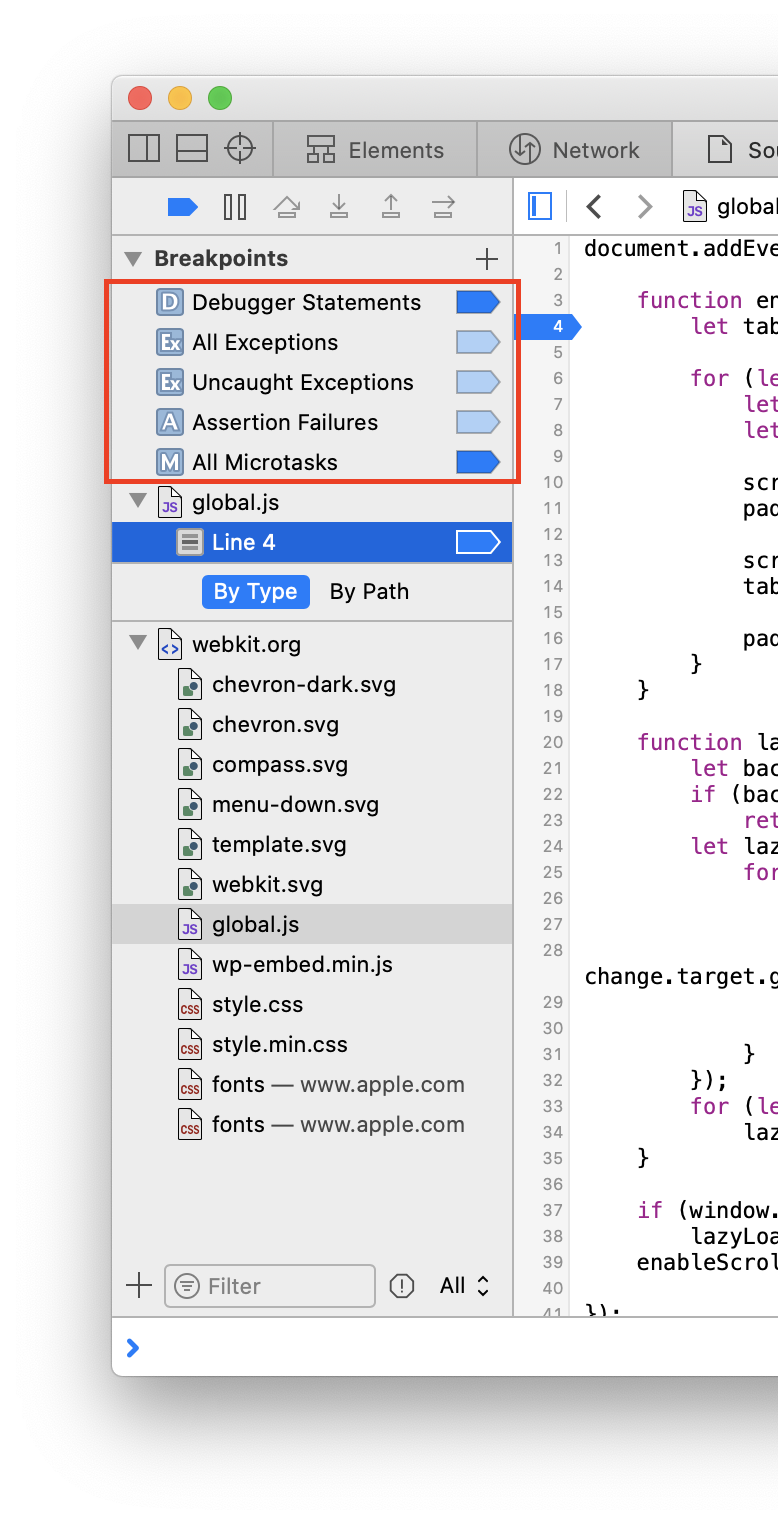778x1524 pixels.
Task: Click the step into icon
Action: (x=339, y=207)
